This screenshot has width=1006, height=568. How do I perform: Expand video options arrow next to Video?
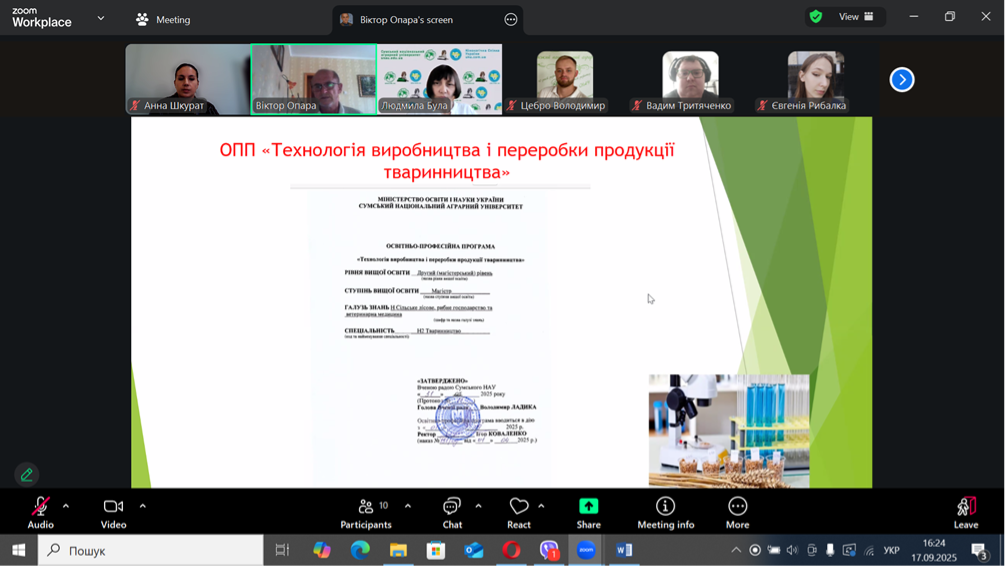[x=143, y=506]
